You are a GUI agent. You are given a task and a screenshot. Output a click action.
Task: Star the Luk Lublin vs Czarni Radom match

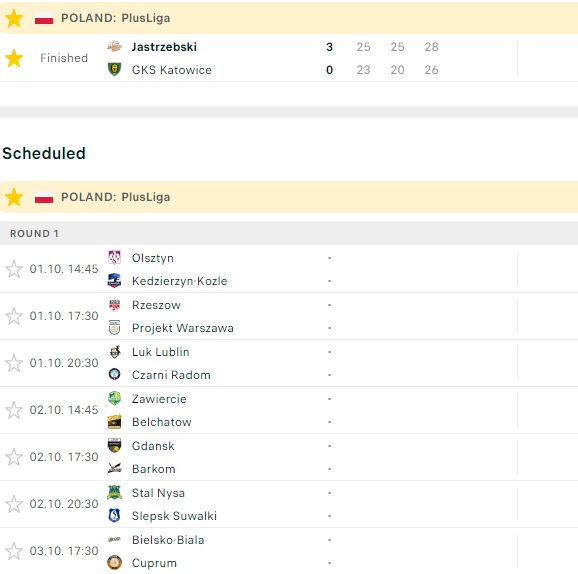14,363
